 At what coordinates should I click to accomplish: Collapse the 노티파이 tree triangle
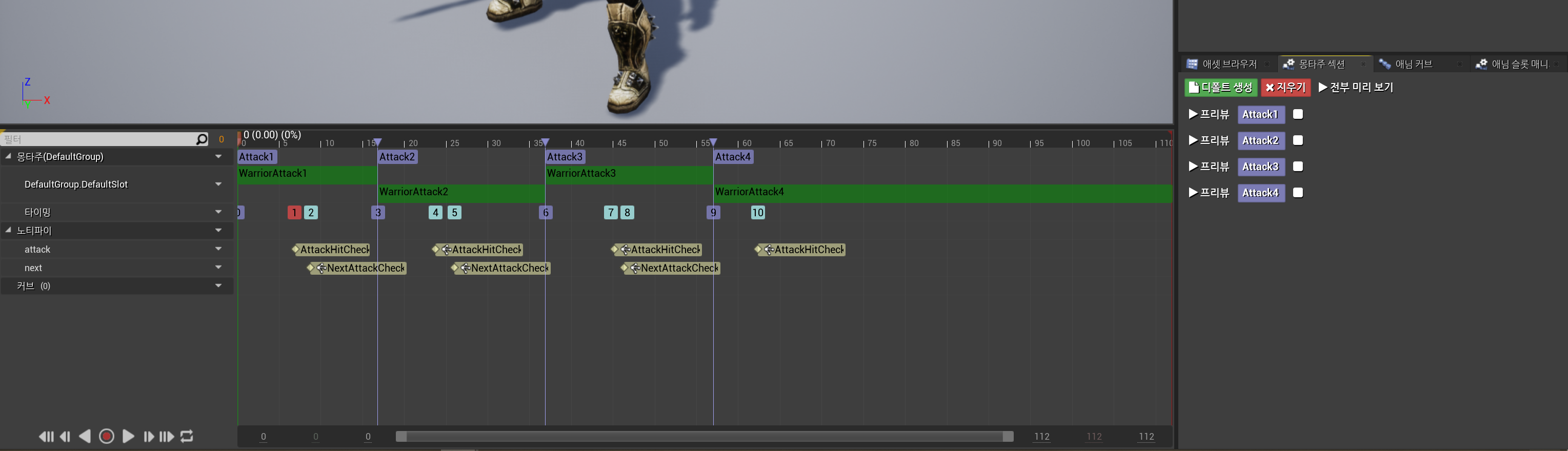9,230
